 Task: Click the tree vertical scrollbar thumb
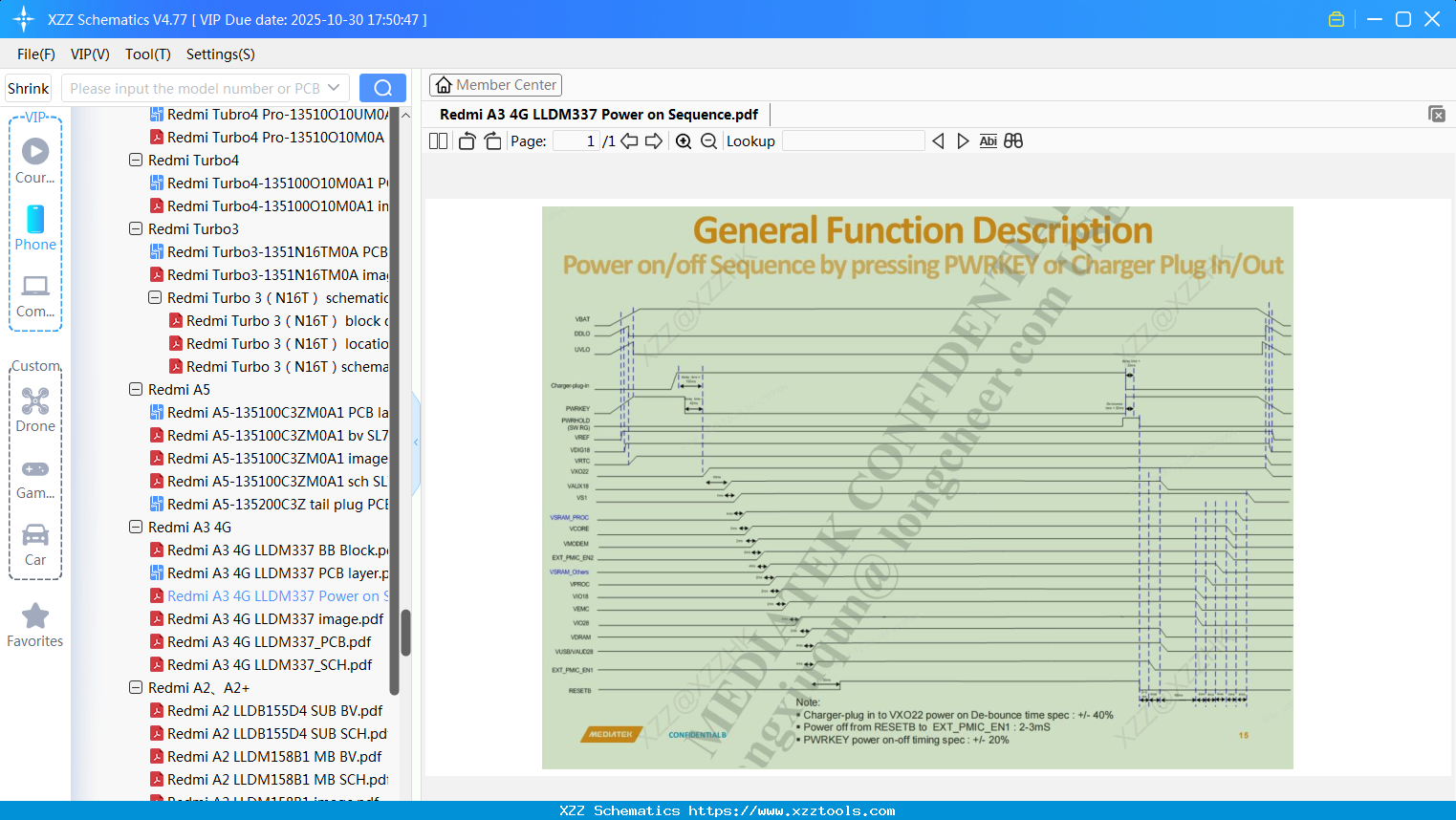click(x=405, y=633)
